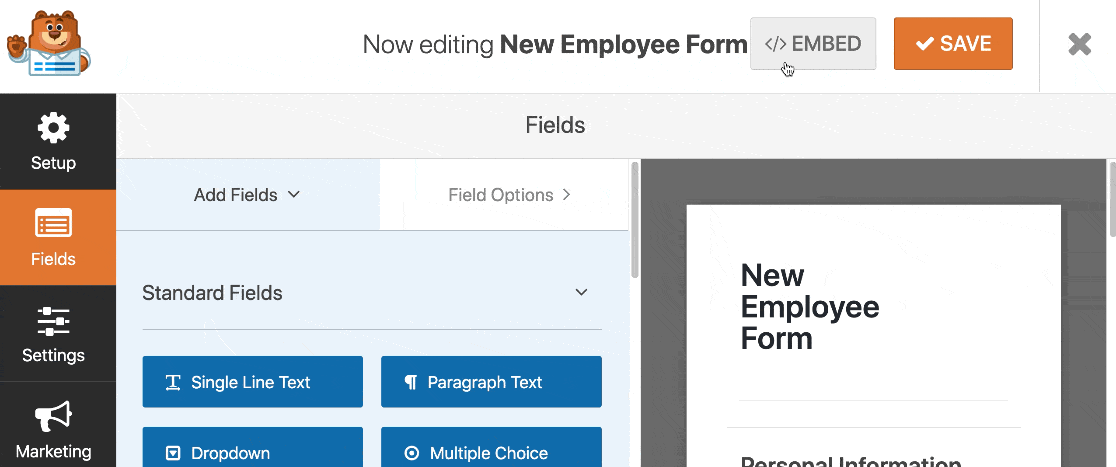Open Marketing via the megaphone icon

(x=53, y=416)
